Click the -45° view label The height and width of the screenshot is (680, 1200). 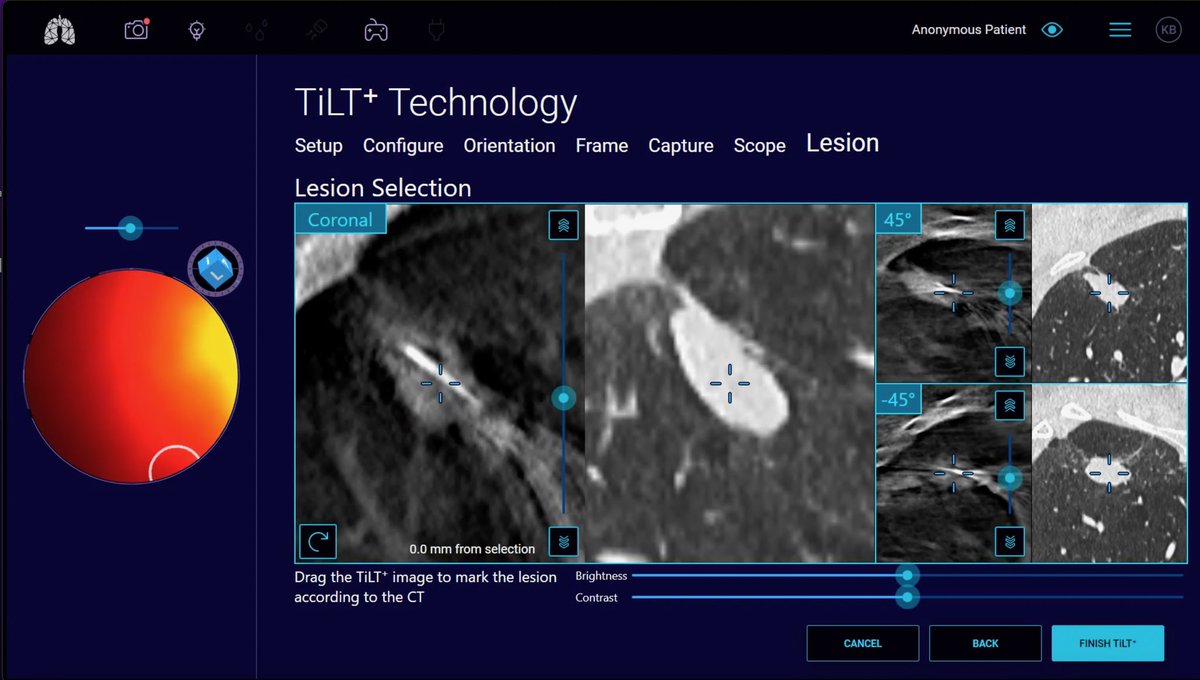pyautogui.click(x=898, y=399)
